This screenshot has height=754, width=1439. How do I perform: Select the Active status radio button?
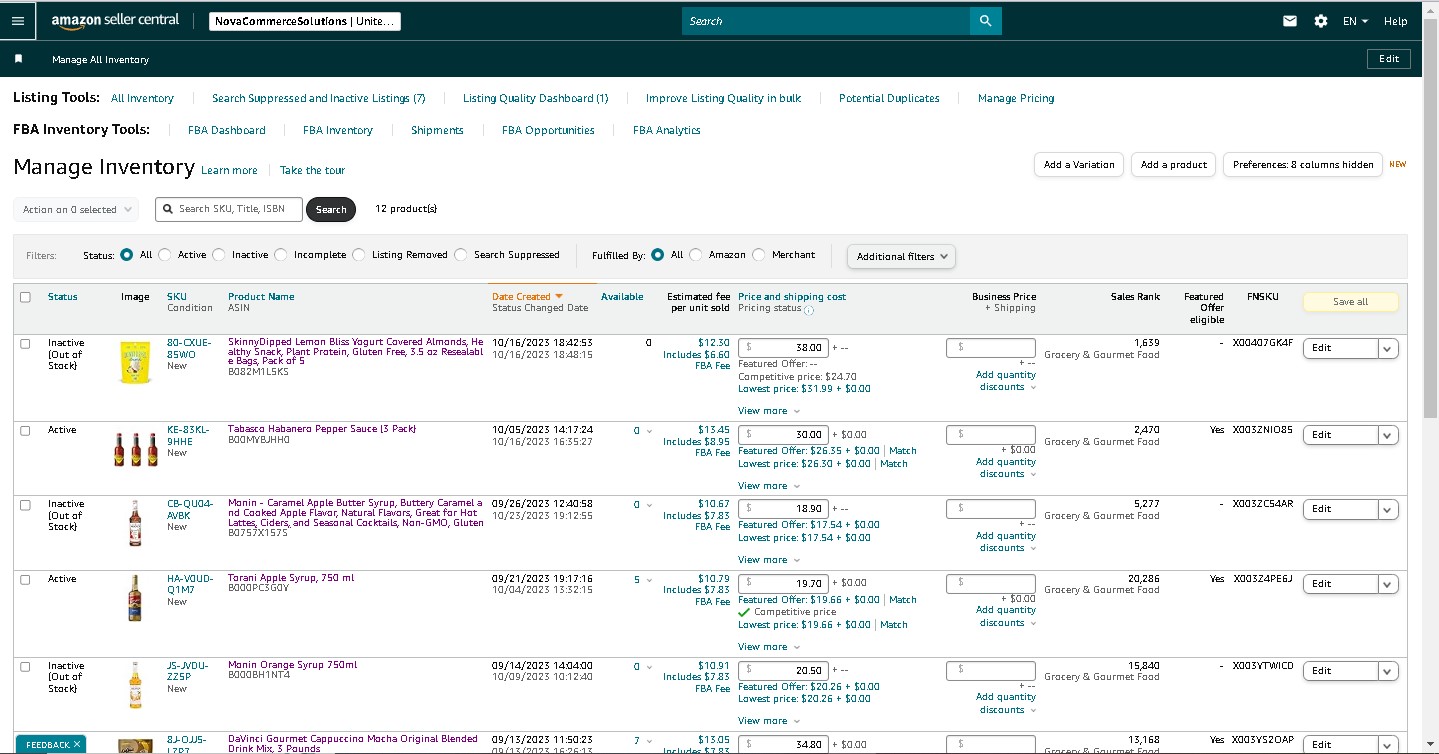[x=165, y=255]
